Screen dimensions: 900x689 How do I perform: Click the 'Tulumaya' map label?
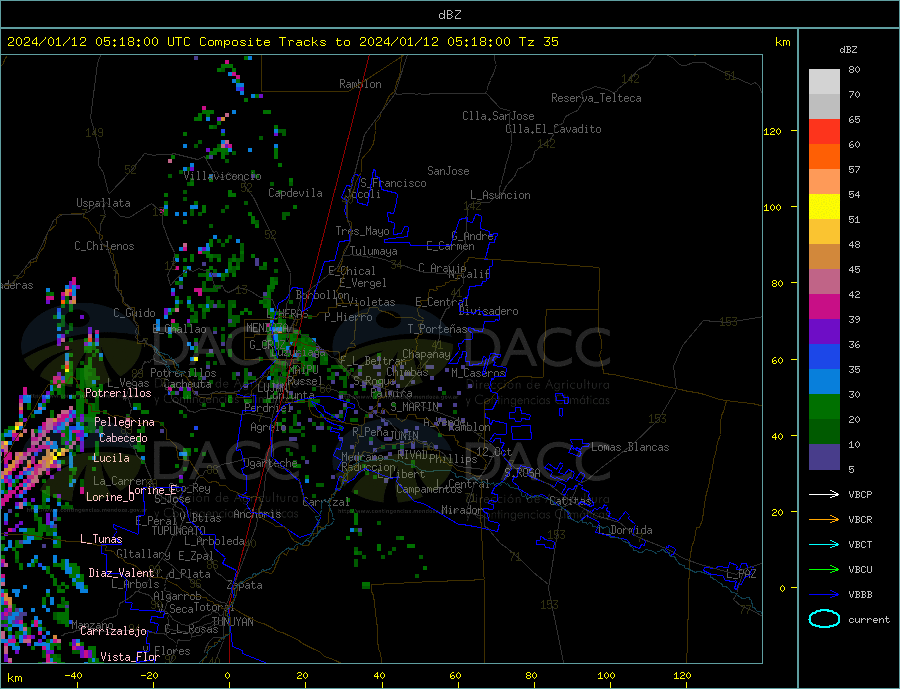(x=373, y=251)
